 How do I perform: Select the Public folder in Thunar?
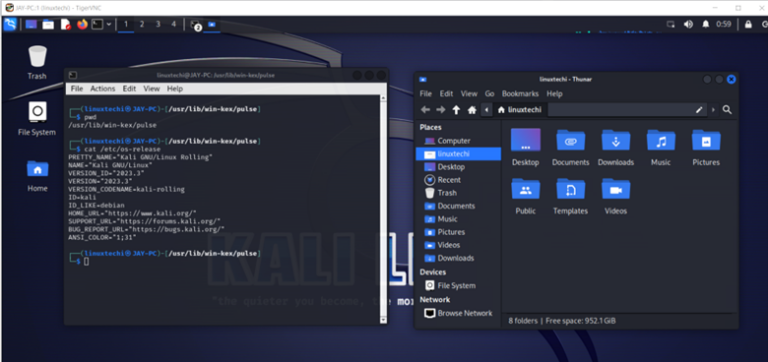(526, 196)
